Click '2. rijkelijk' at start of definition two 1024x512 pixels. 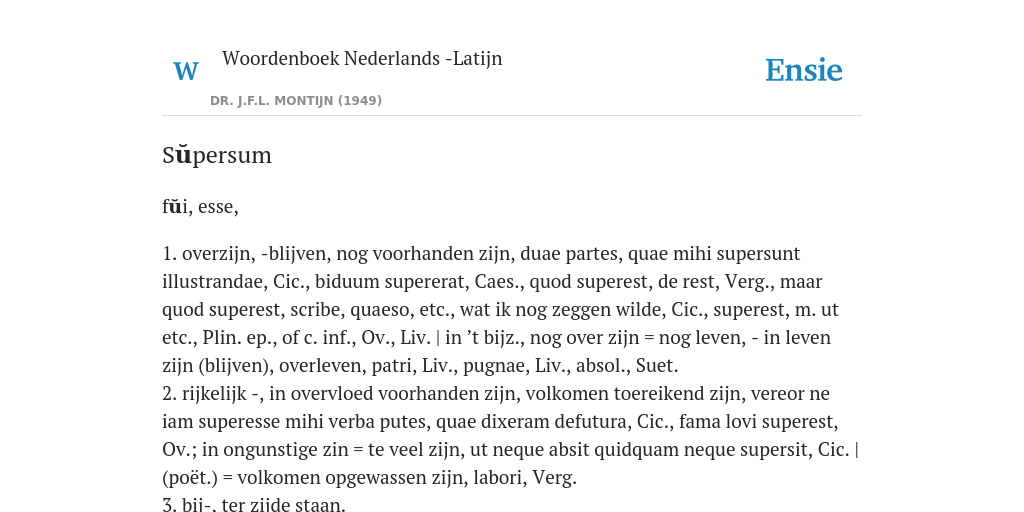pos(200,394)
